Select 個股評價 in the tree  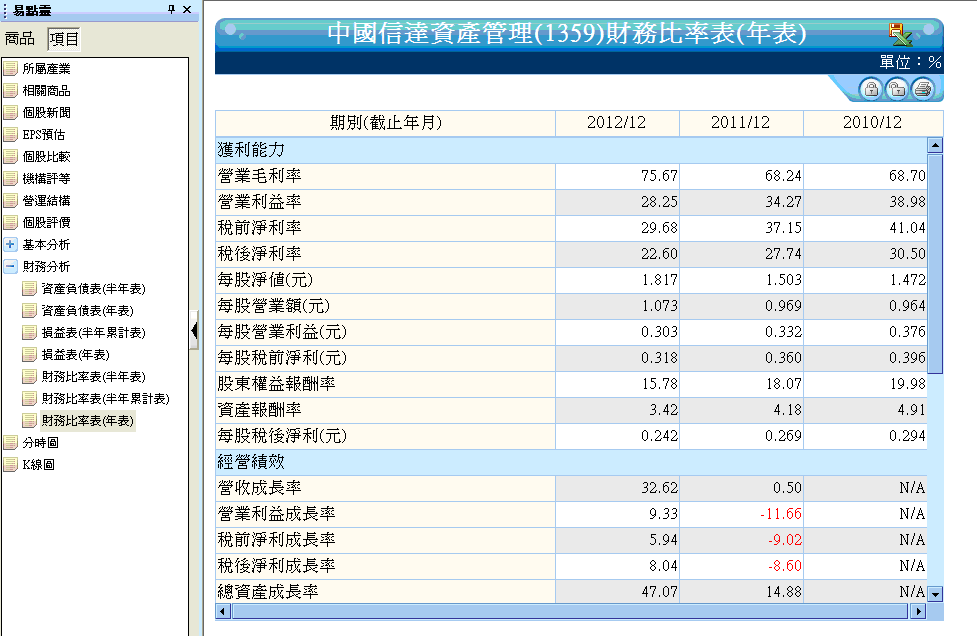(47, 222)
